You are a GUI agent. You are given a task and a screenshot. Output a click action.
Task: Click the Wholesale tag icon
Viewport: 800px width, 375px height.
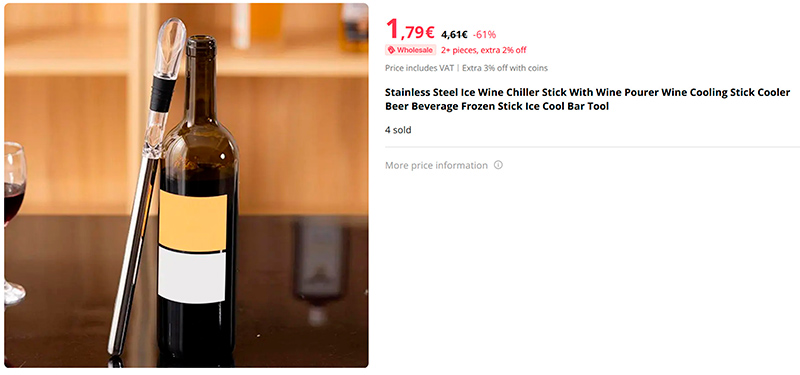[391, 50]
